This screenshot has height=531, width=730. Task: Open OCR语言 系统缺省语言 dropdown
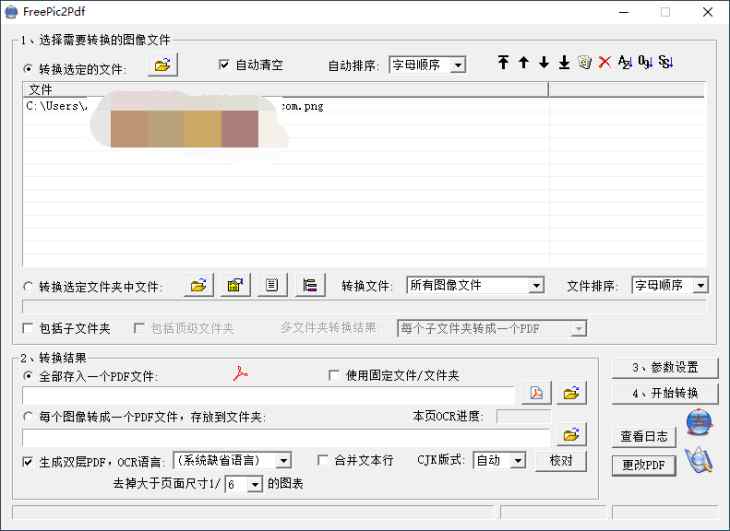click(232, 461)
